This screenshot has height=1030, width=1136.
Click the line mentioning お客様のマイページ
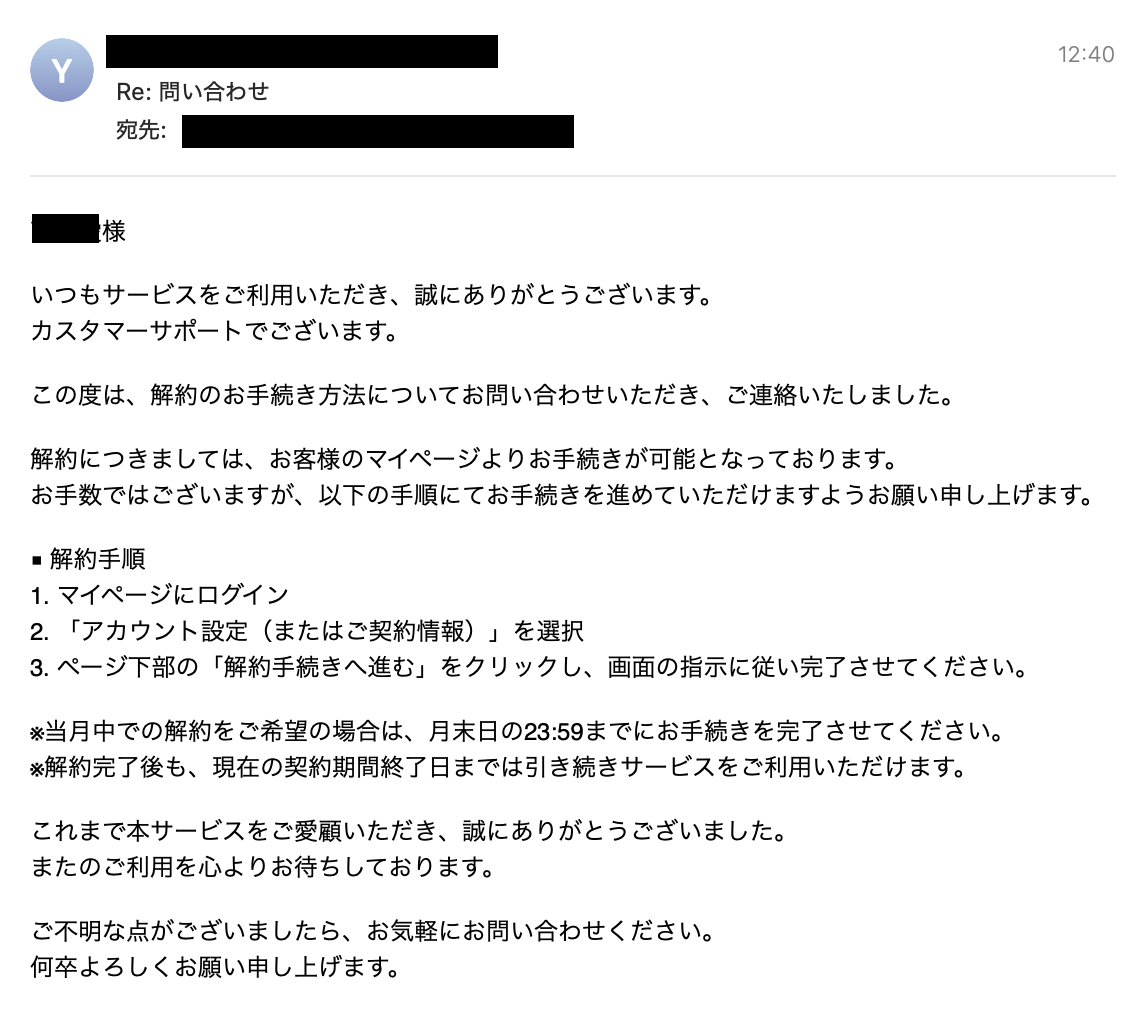point(464,459)
